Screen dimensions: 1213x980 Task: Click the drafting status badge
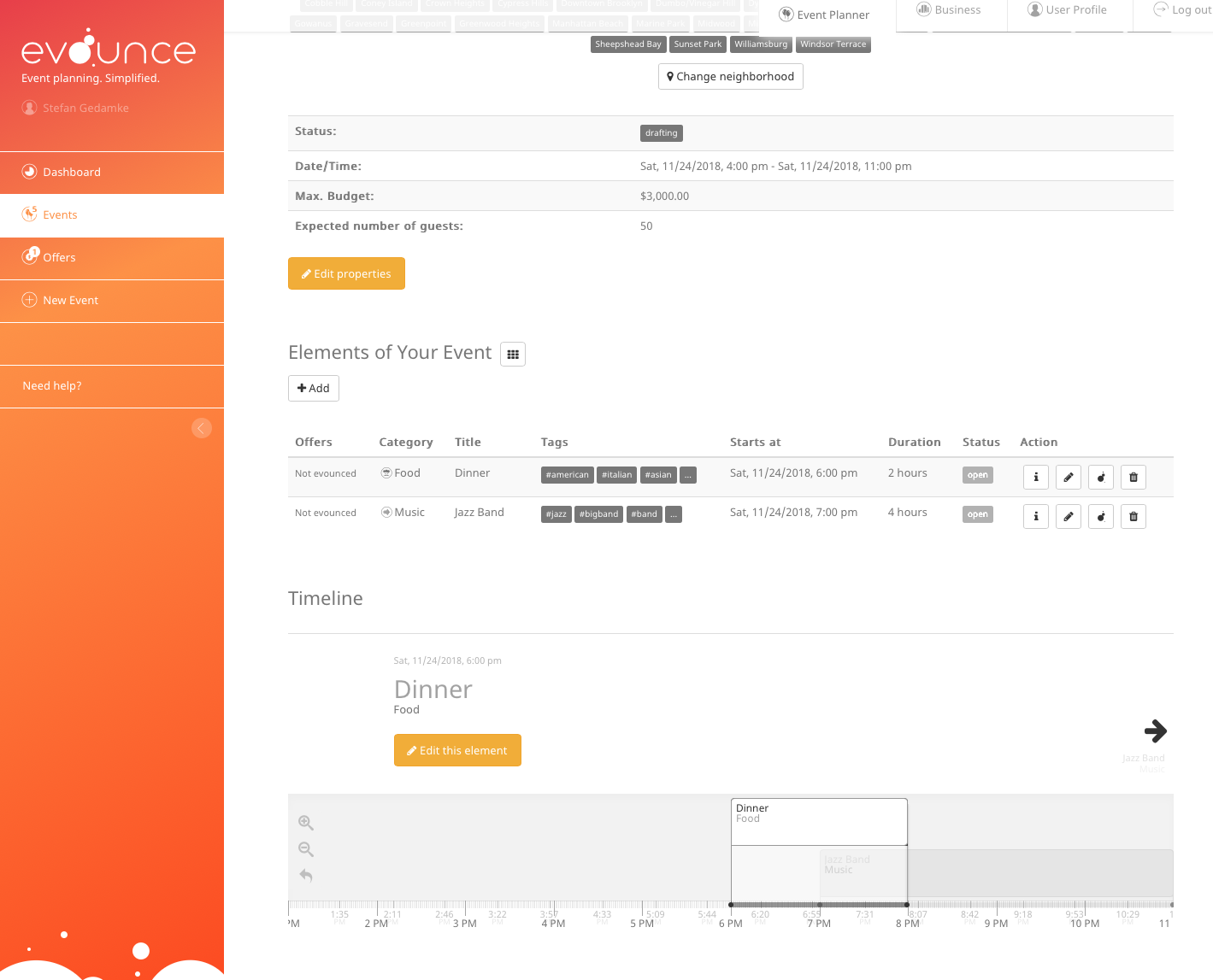662,133
